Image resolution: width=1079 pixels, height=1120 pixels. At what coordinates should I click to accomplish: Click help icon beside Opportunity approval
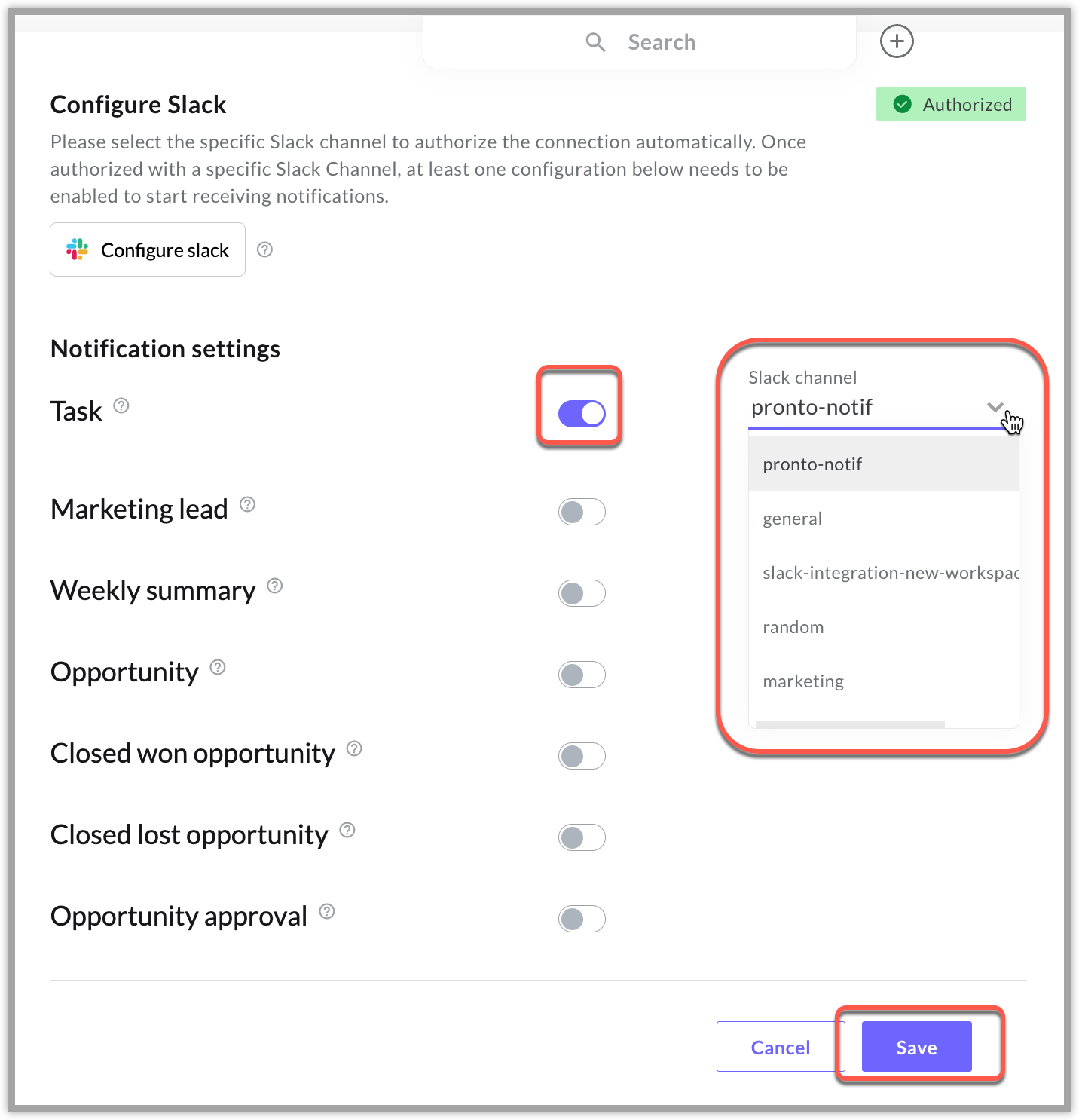coord(327,911)
